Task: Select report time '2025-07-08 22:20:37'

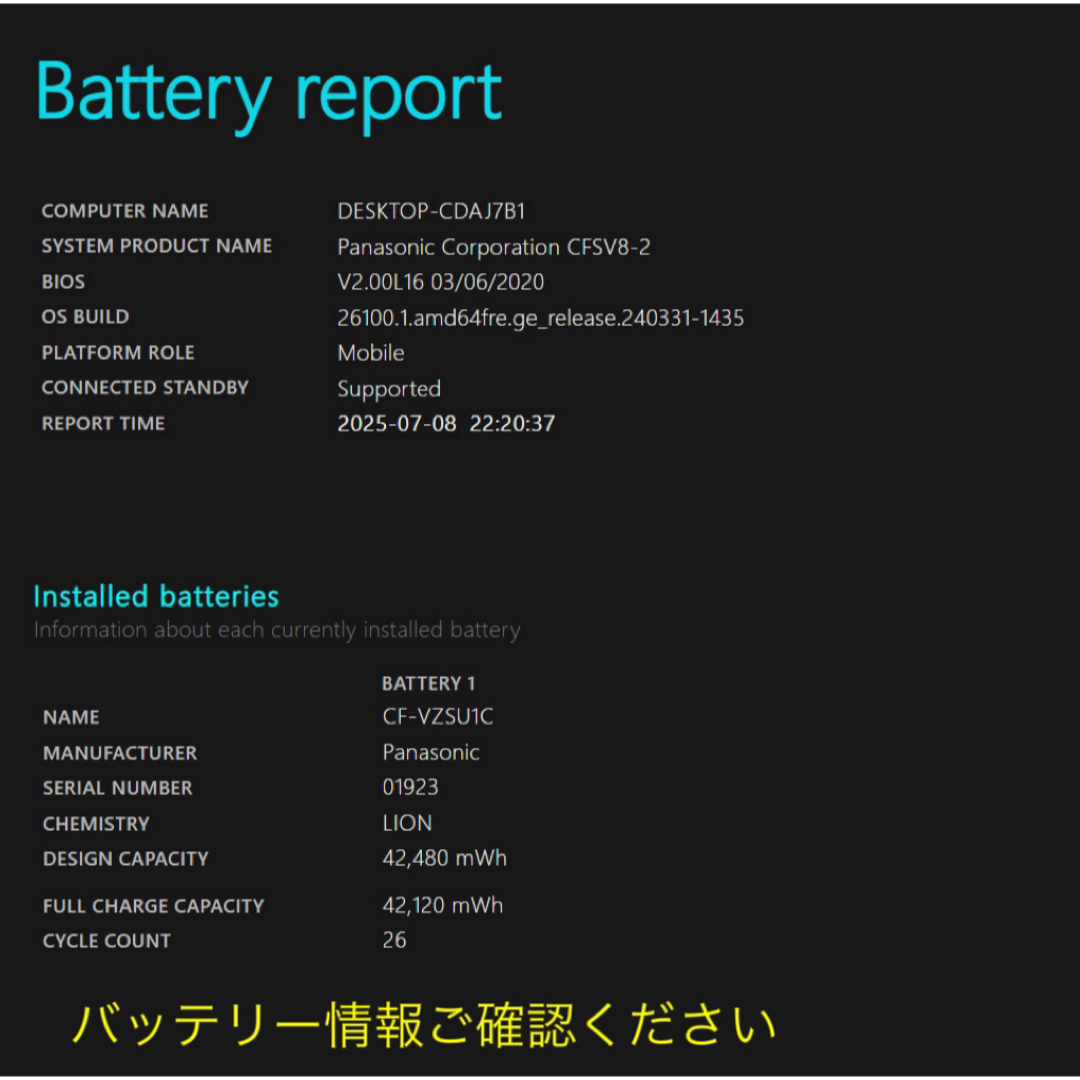Action: pyautogui.click(x=446, y=424)
